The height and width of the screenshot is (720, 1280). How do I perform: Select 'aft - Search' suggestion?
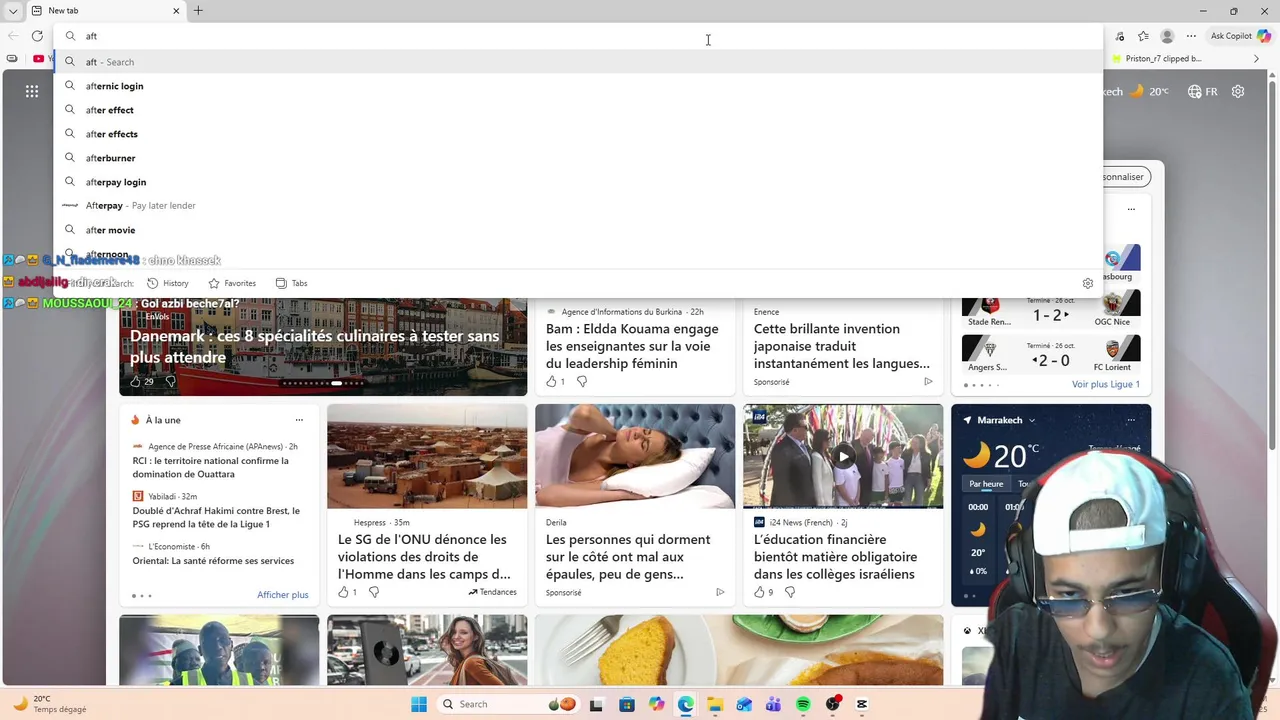pyautogui.click(x=578, y=62)
